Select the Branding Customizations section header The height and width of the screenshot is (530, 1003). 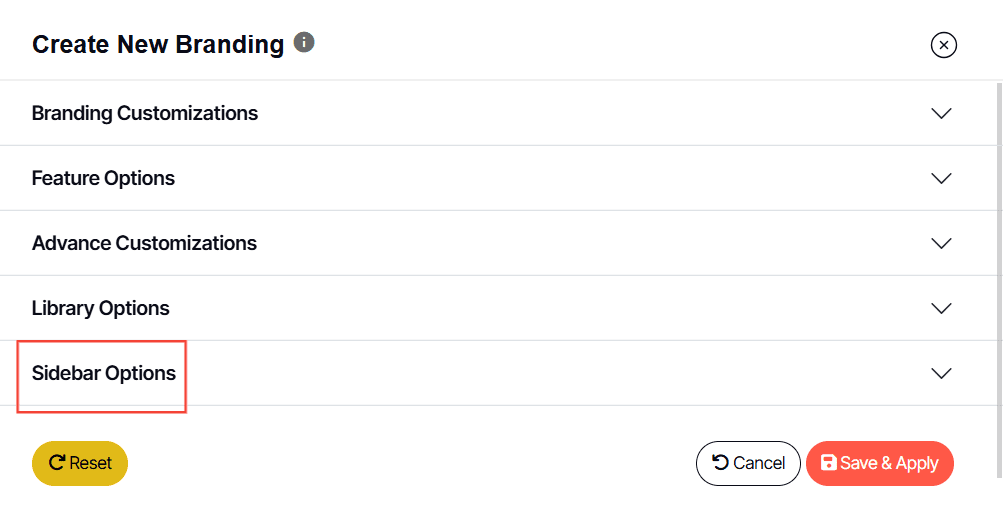[145, 113]
